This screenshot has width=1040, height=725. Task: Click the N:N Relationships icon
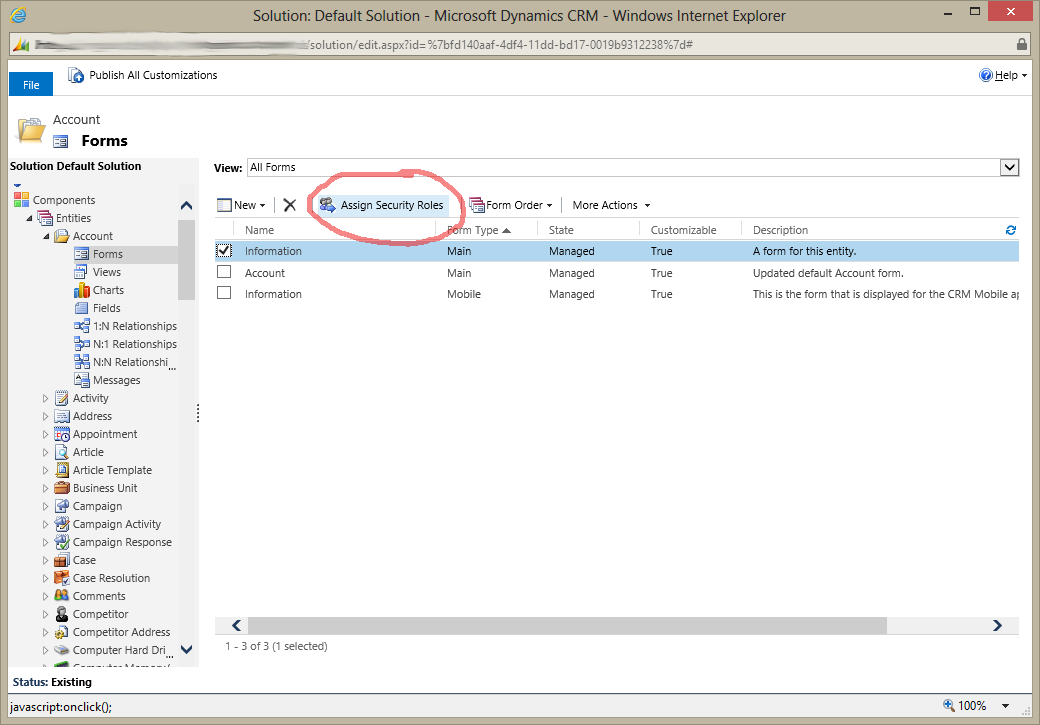click(82, 362)
